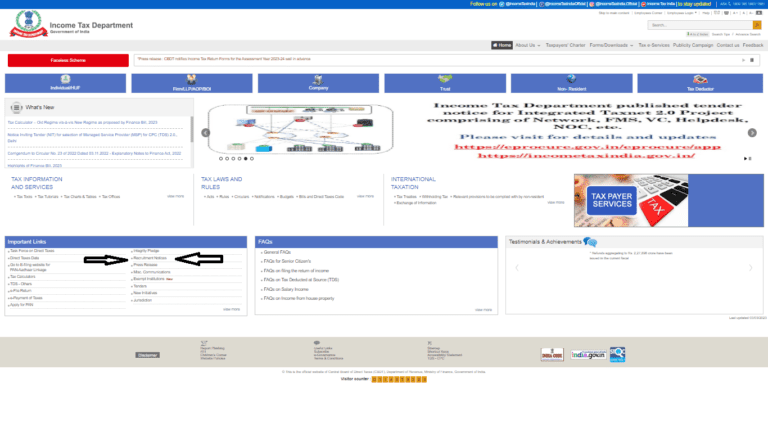768x432 pixels.
Task: Open the Apply for PAN link
Action: point(22,305)
